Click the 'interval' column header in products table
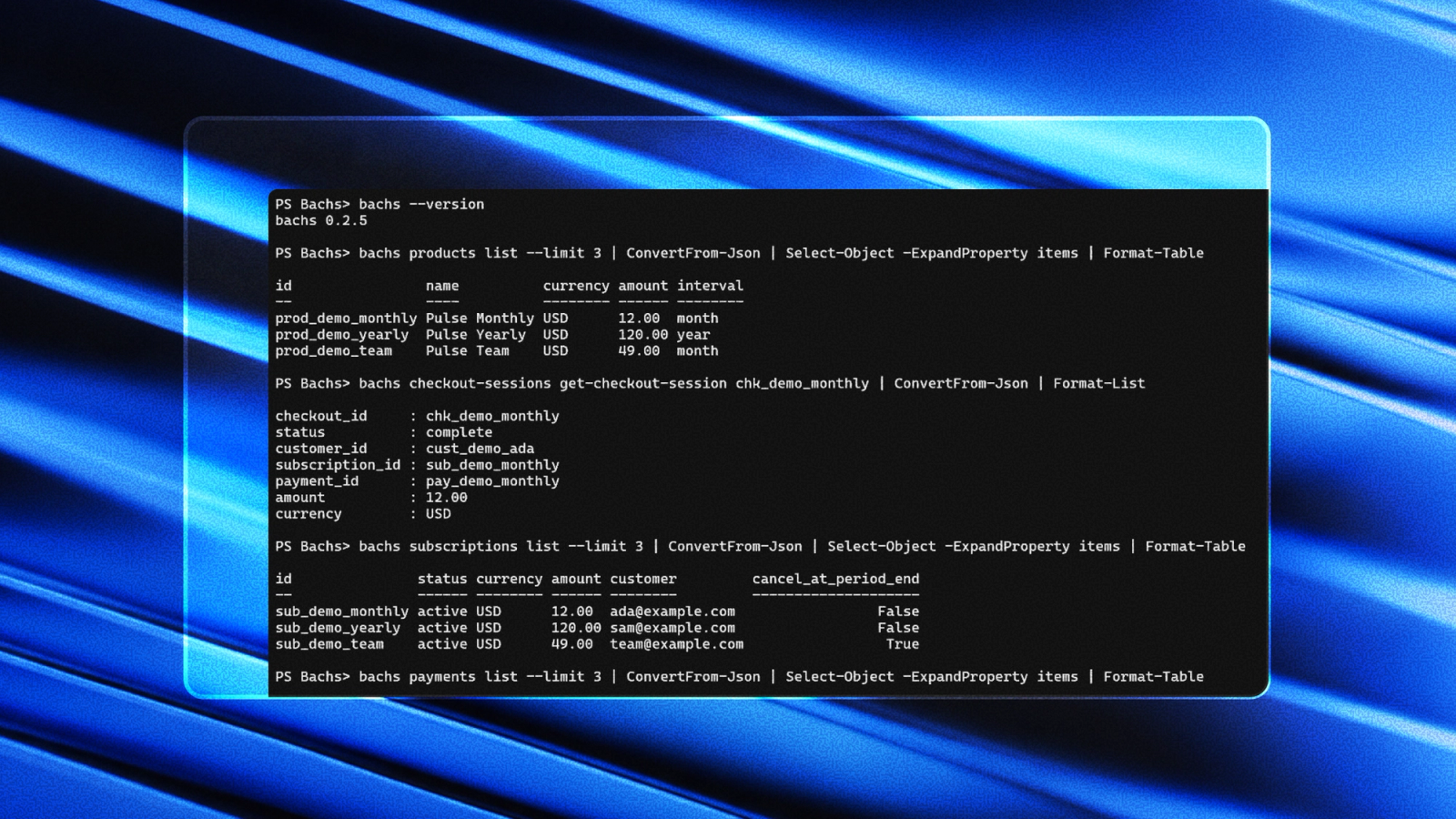Screen dimensions: 1456x819 [710, 286]
